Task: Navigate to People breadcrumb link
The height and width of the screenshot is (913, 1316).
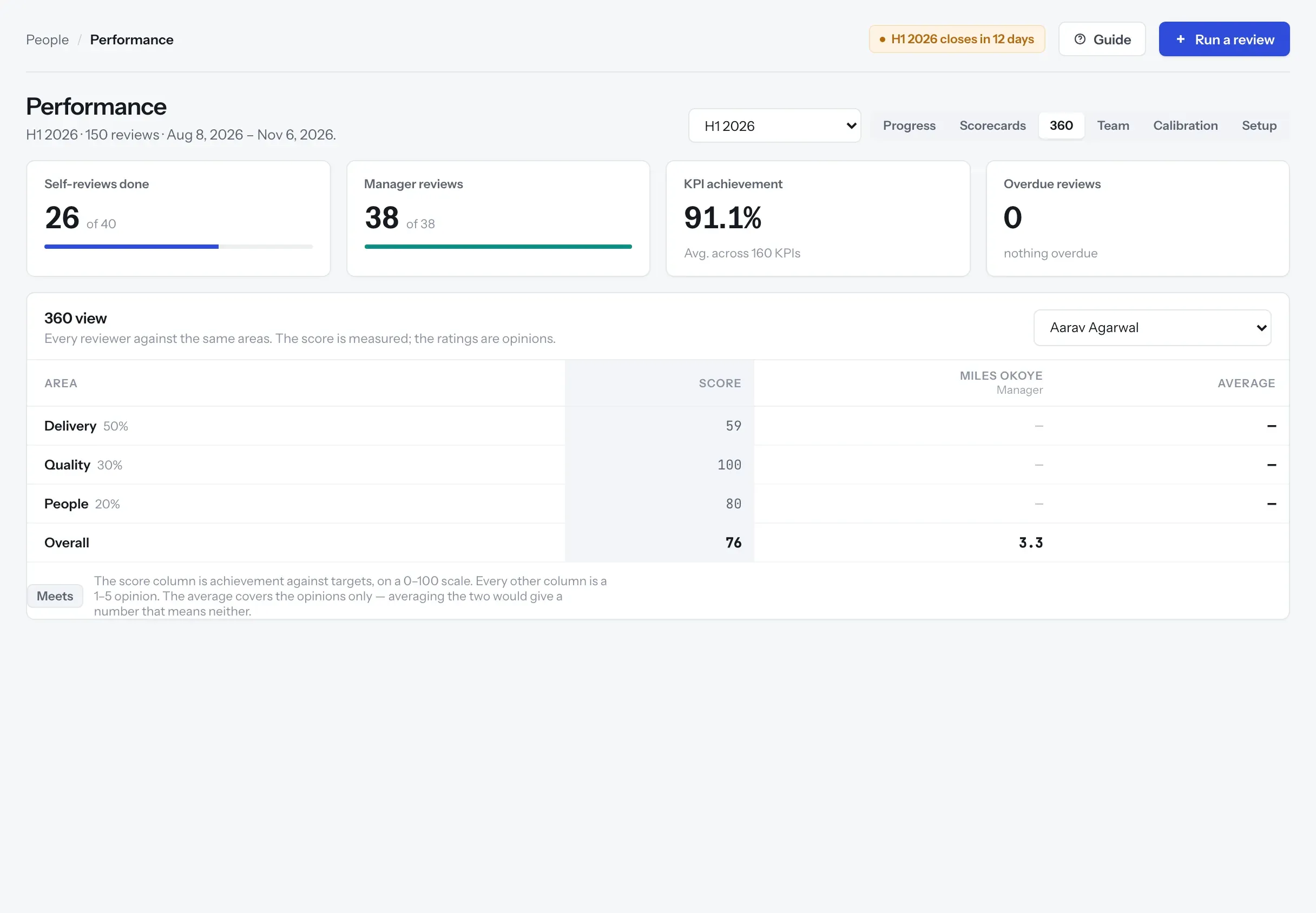Action: coord(48,39)
